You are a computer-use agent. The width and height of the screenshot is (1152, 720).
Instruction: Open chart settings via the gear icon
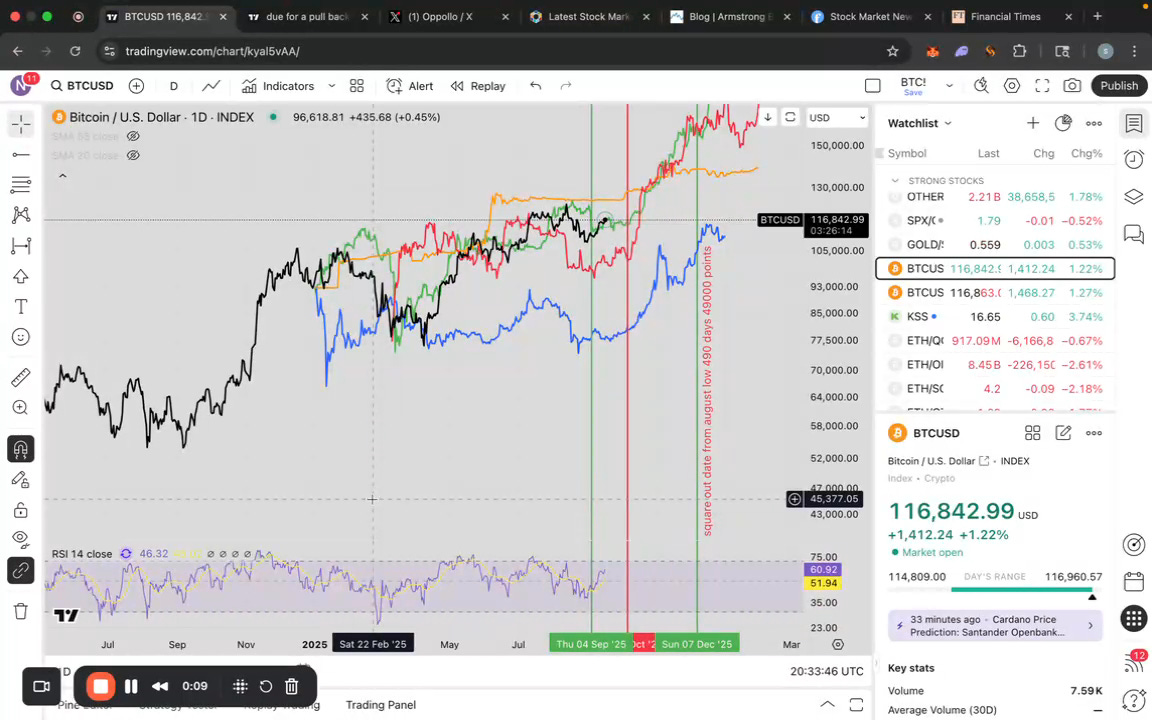(x=1012, y=85)
